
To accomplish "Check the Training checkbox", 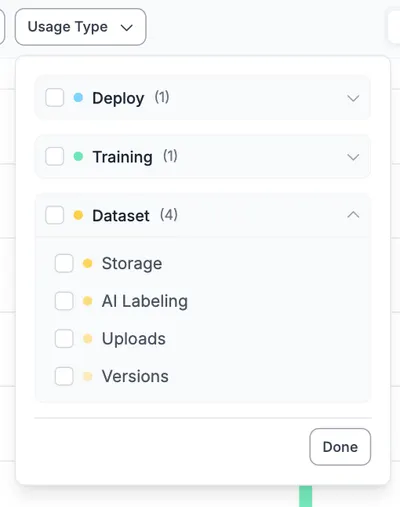I will pyautogui.click(x=55, y=156).
